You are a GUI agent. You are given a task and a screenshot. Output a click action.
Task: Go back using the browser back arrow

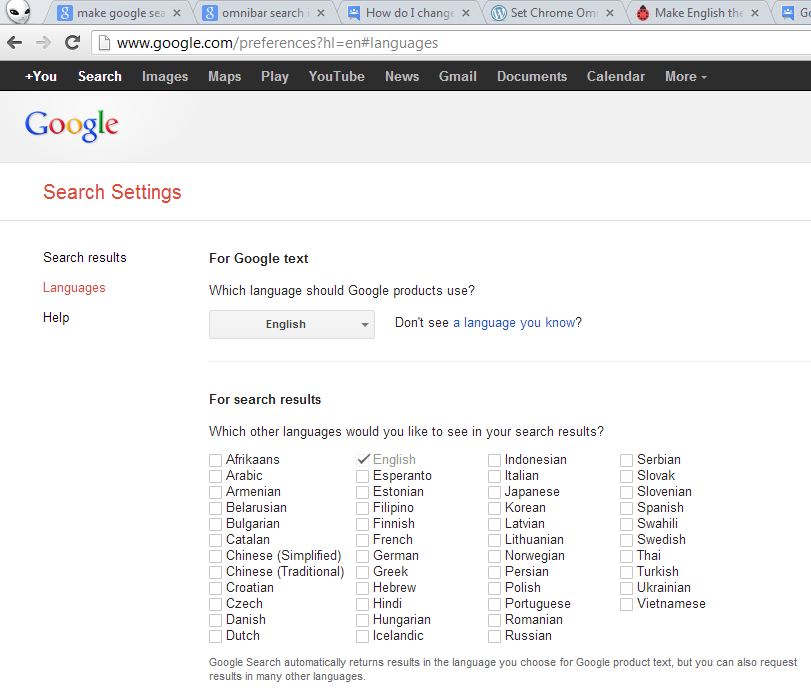[x=14, y=42]
